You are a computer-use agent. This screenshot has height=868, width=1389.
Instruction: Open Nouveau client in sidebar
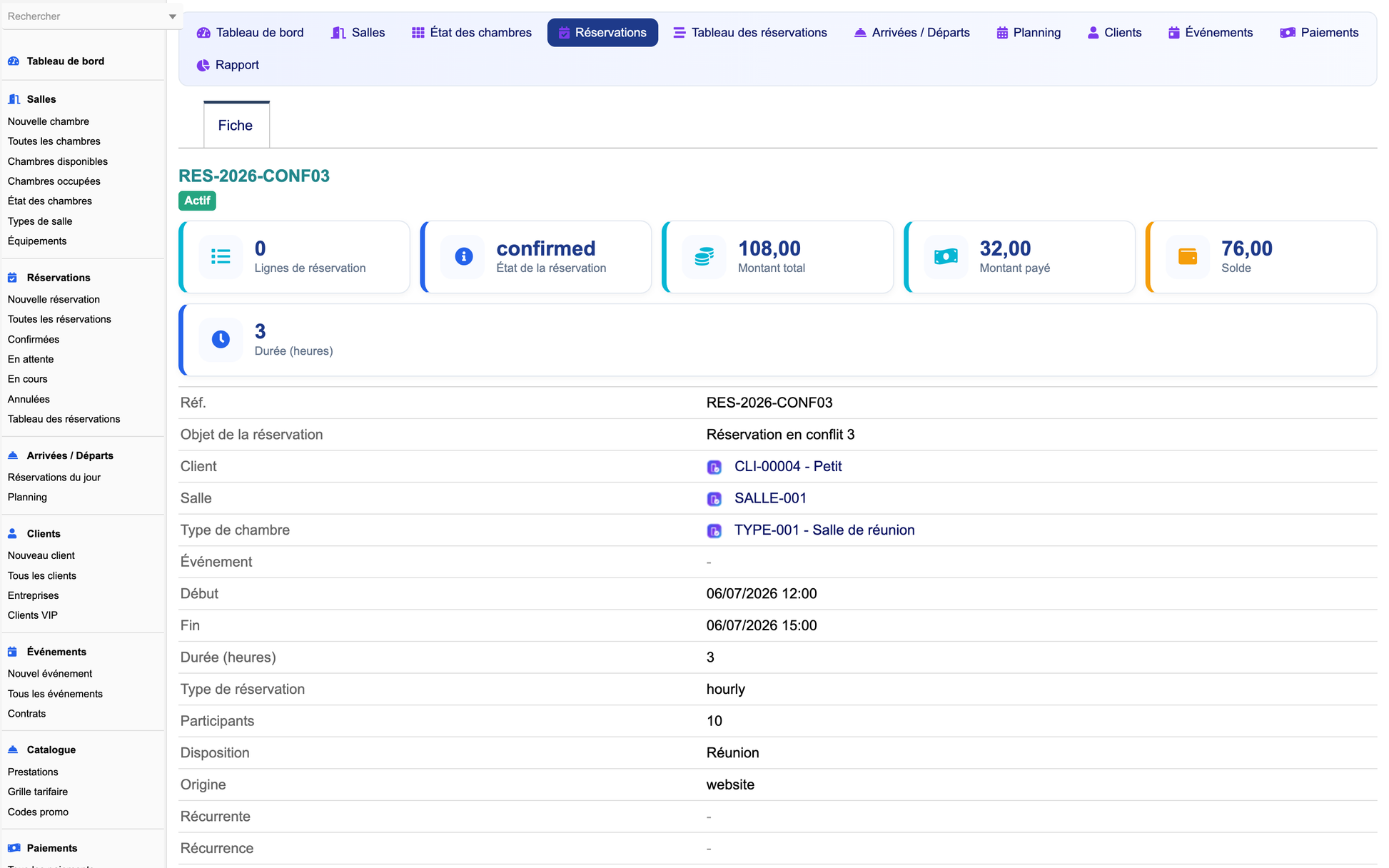(x=41, y=555)
